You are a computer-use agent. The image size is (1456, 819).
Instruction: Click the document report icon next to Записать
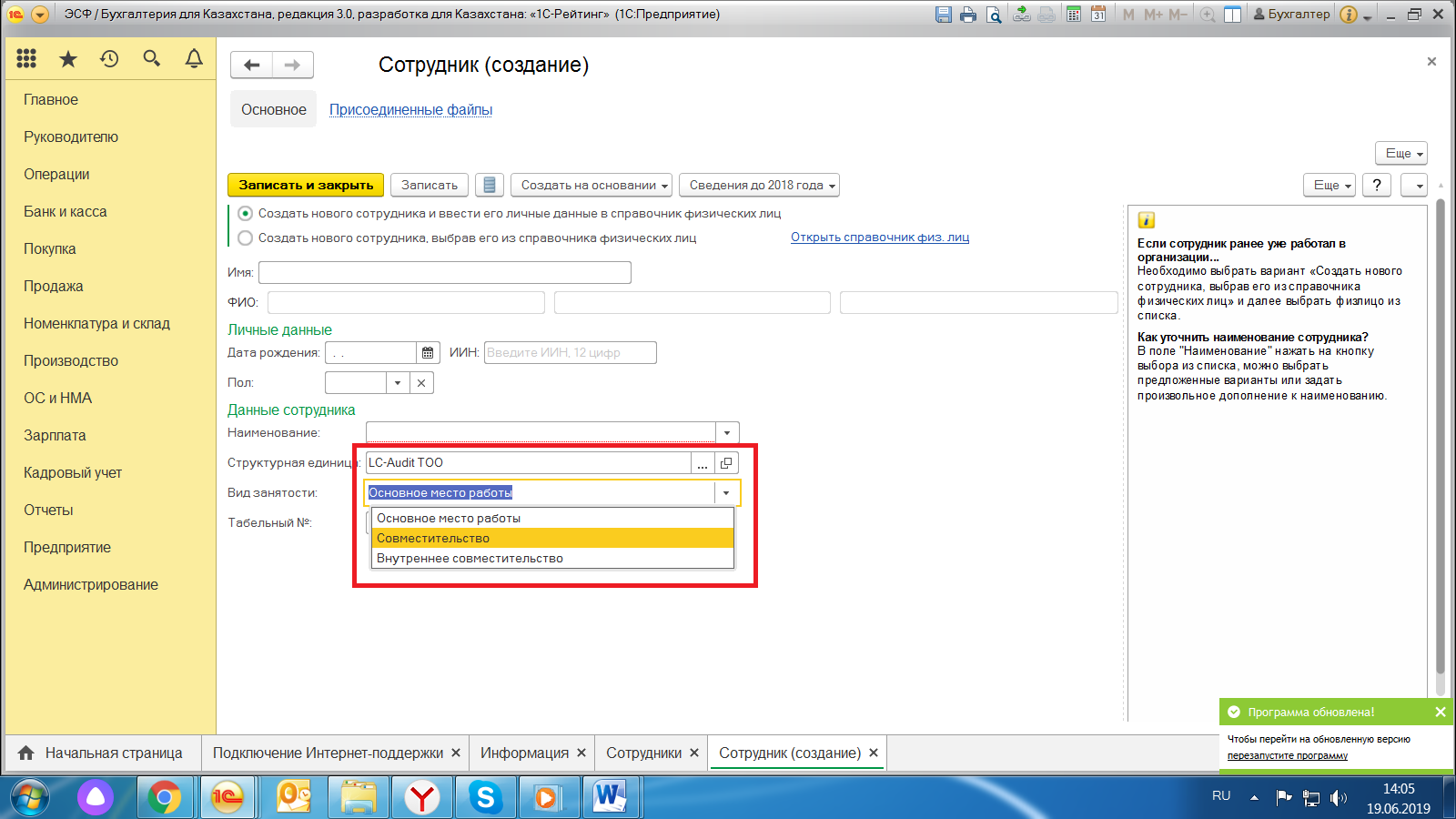point(490,185)
